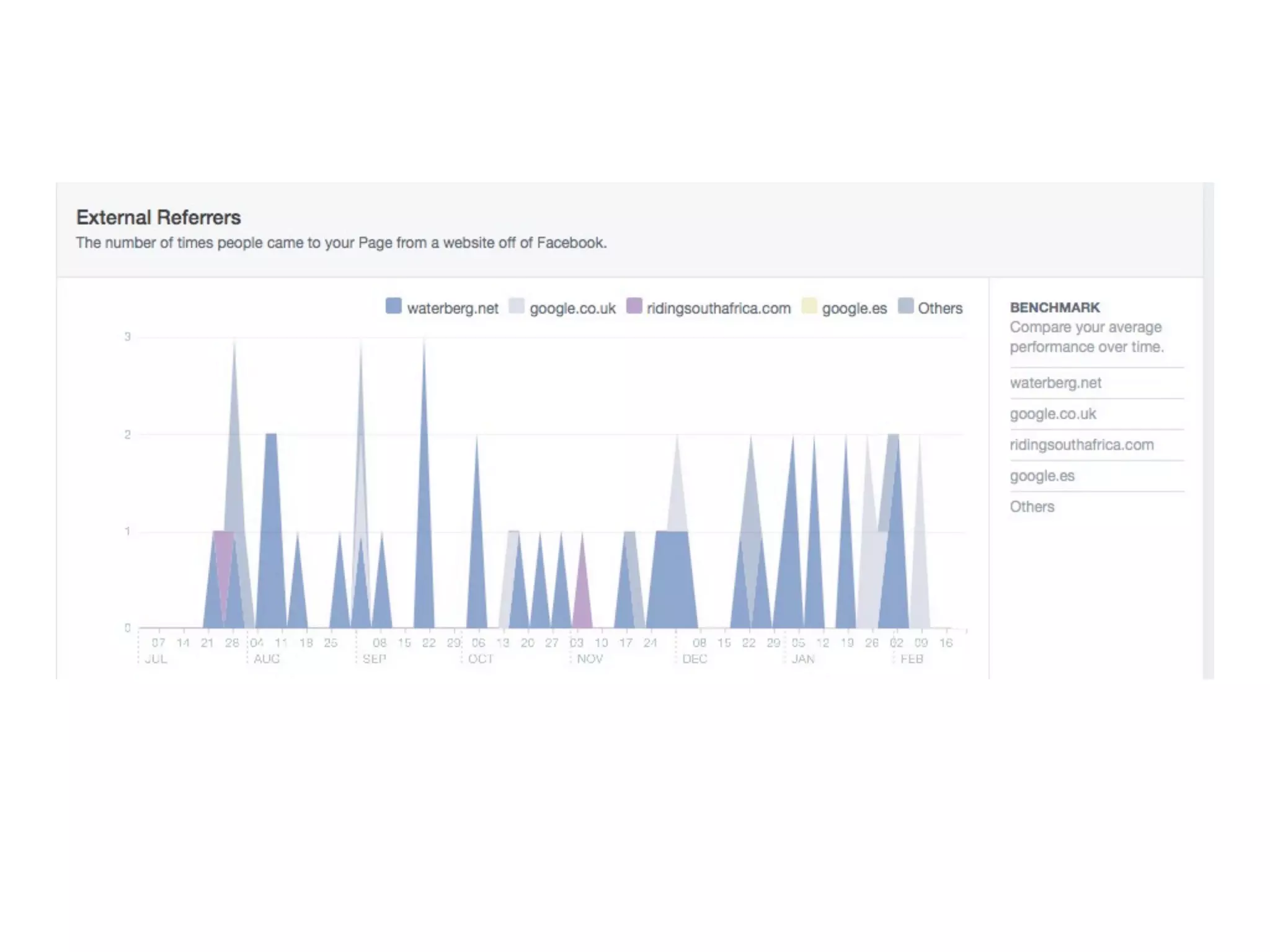1270x952 pixels.
Task: Select google.es in Benchmark list
Action: 1042,476
